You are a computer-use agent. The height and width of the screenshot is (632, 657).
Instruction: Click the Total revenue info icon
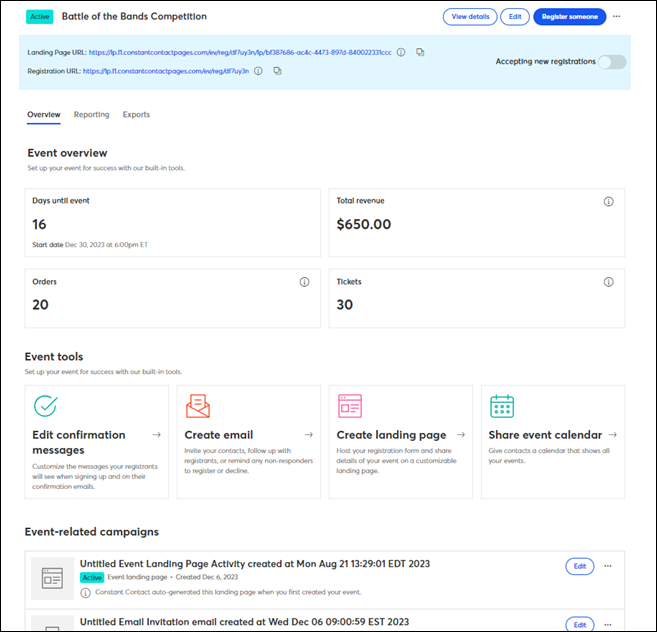(x=608, y=202)
